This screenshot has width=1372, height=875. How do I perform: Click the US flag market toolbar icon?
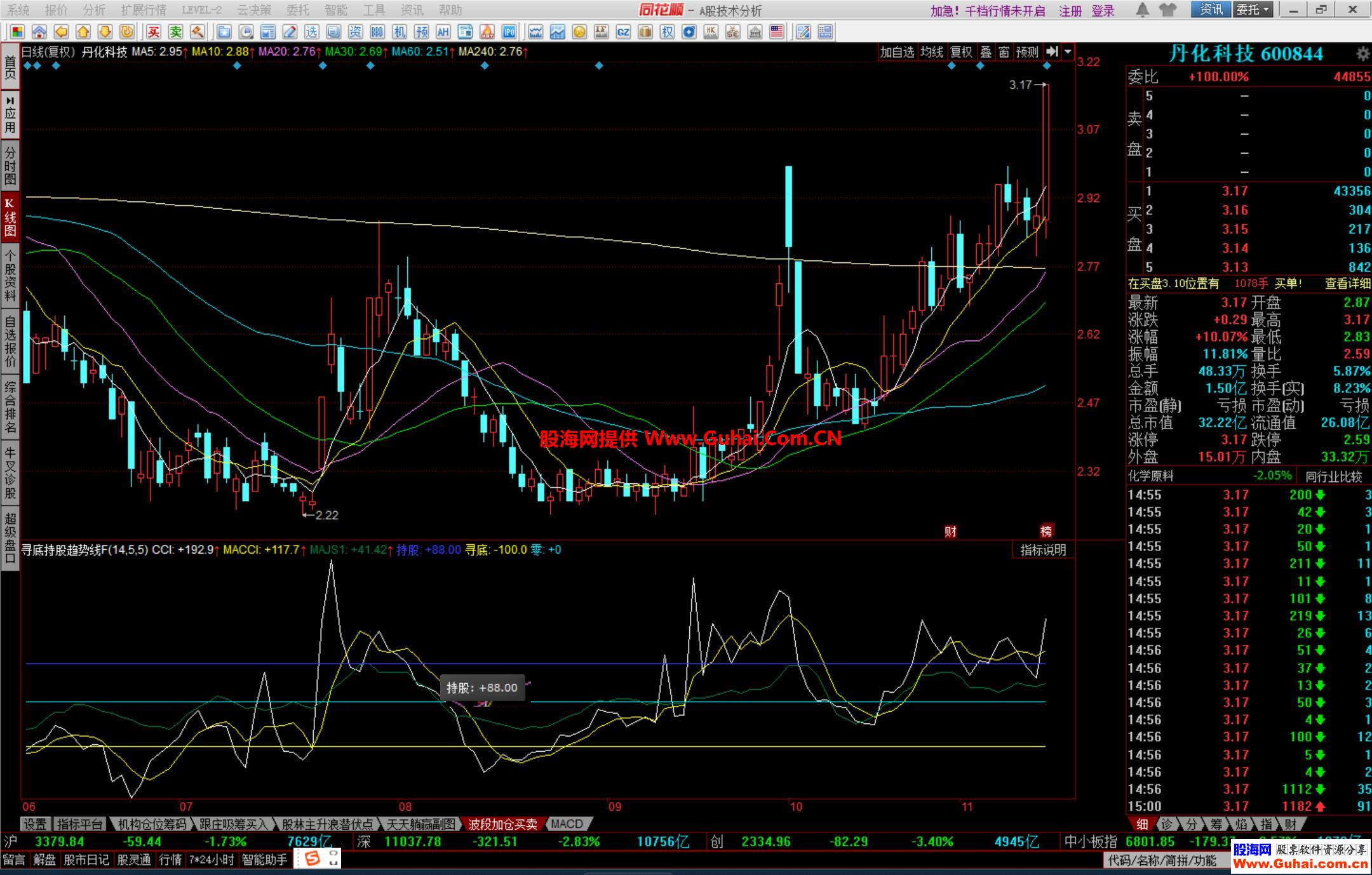tap(776, 32)
